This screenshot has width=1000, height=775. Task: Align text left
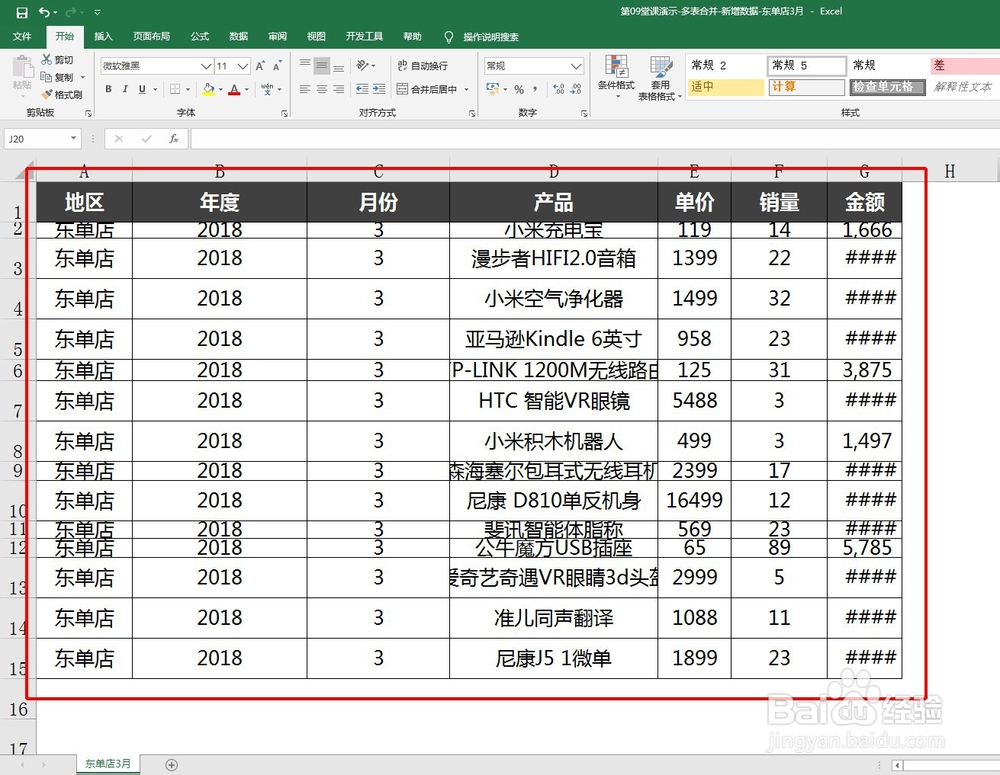click(x=305, y=89)
